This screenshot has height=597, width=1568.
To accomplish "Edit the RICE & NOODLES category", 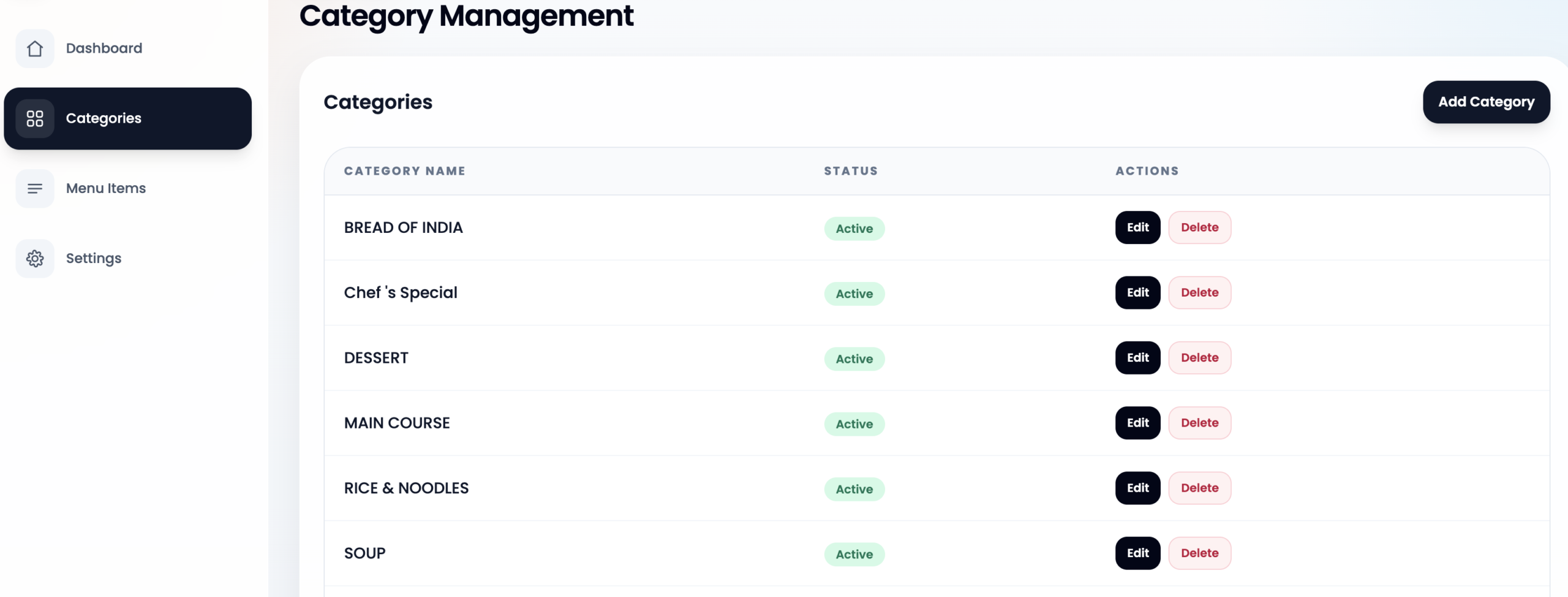I will tap(1137, 488).
